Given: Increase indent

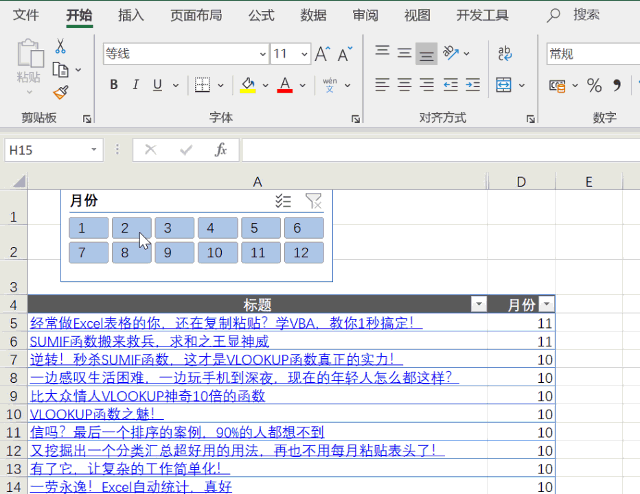Looking at the screenshot, I should point(473,85).
